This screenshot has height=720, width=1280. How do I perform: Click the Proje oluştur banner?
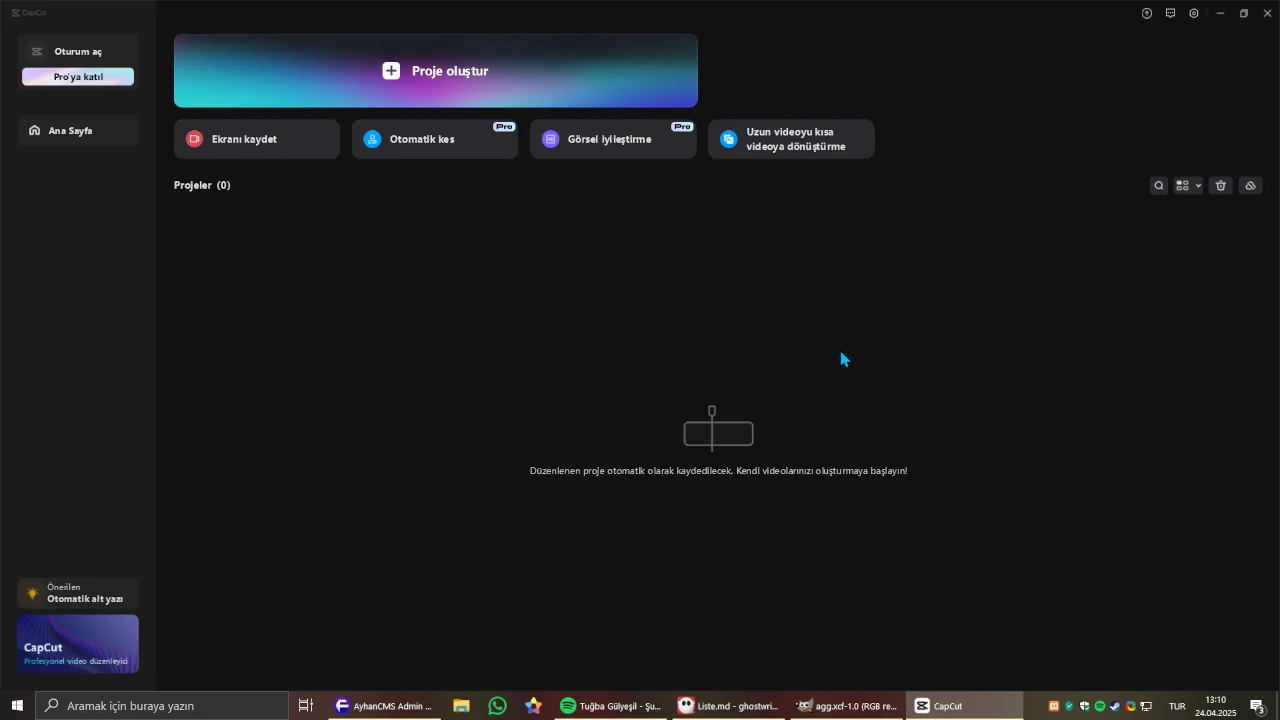click(435, 71)
